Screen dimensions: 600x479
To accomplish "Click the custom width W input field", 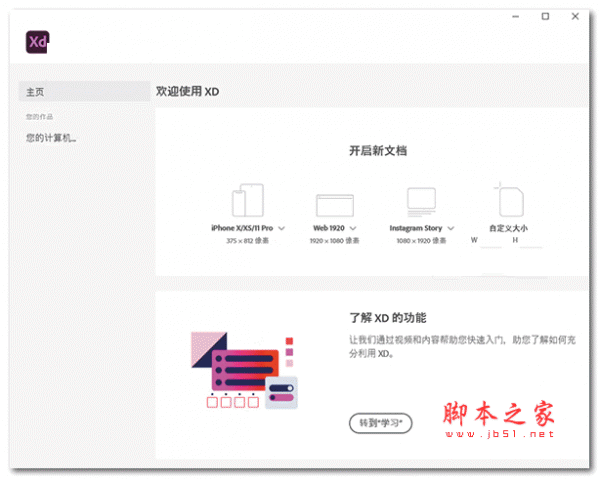I will tap(491, 241).
